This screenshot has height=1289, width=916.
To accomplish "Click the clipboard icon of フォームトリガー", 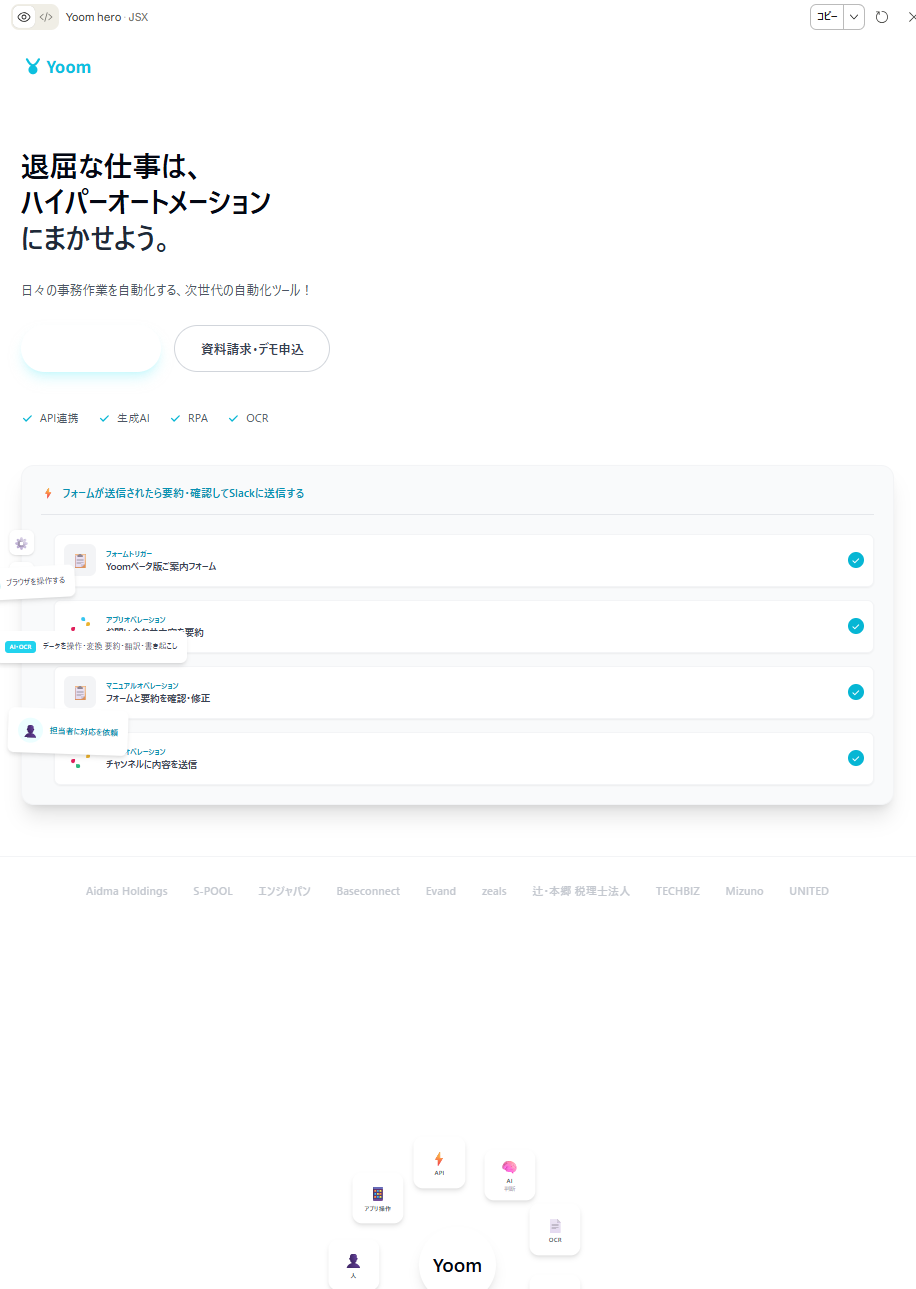I will pyautogui.click(x=80, y=560).
